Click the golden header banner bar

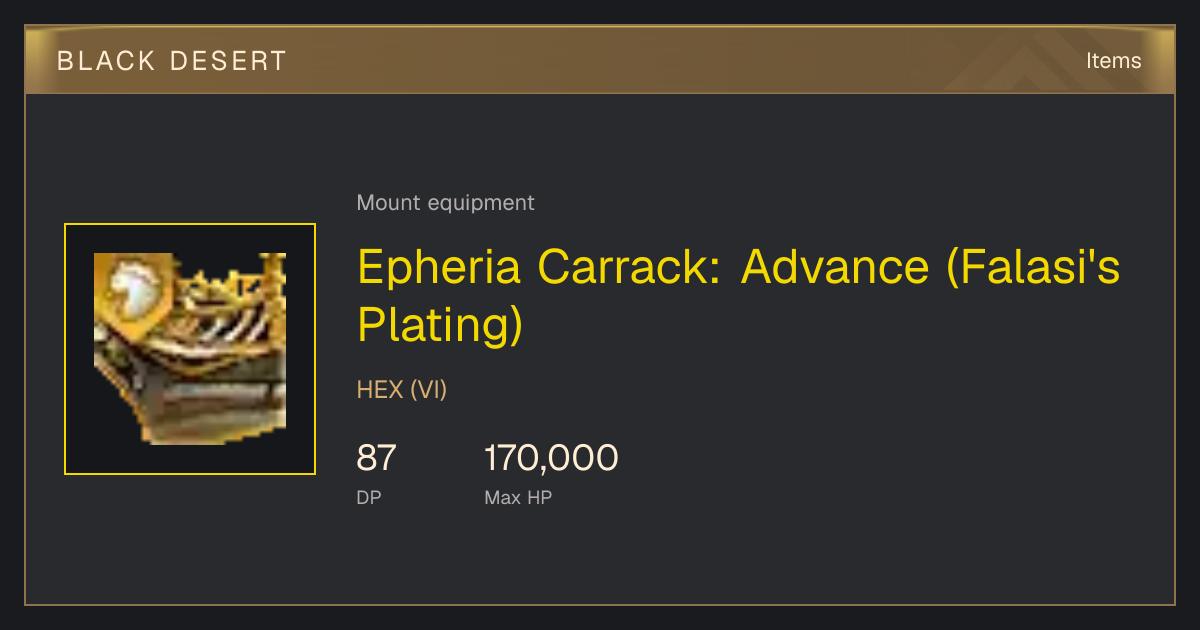[x=600, y=60]
